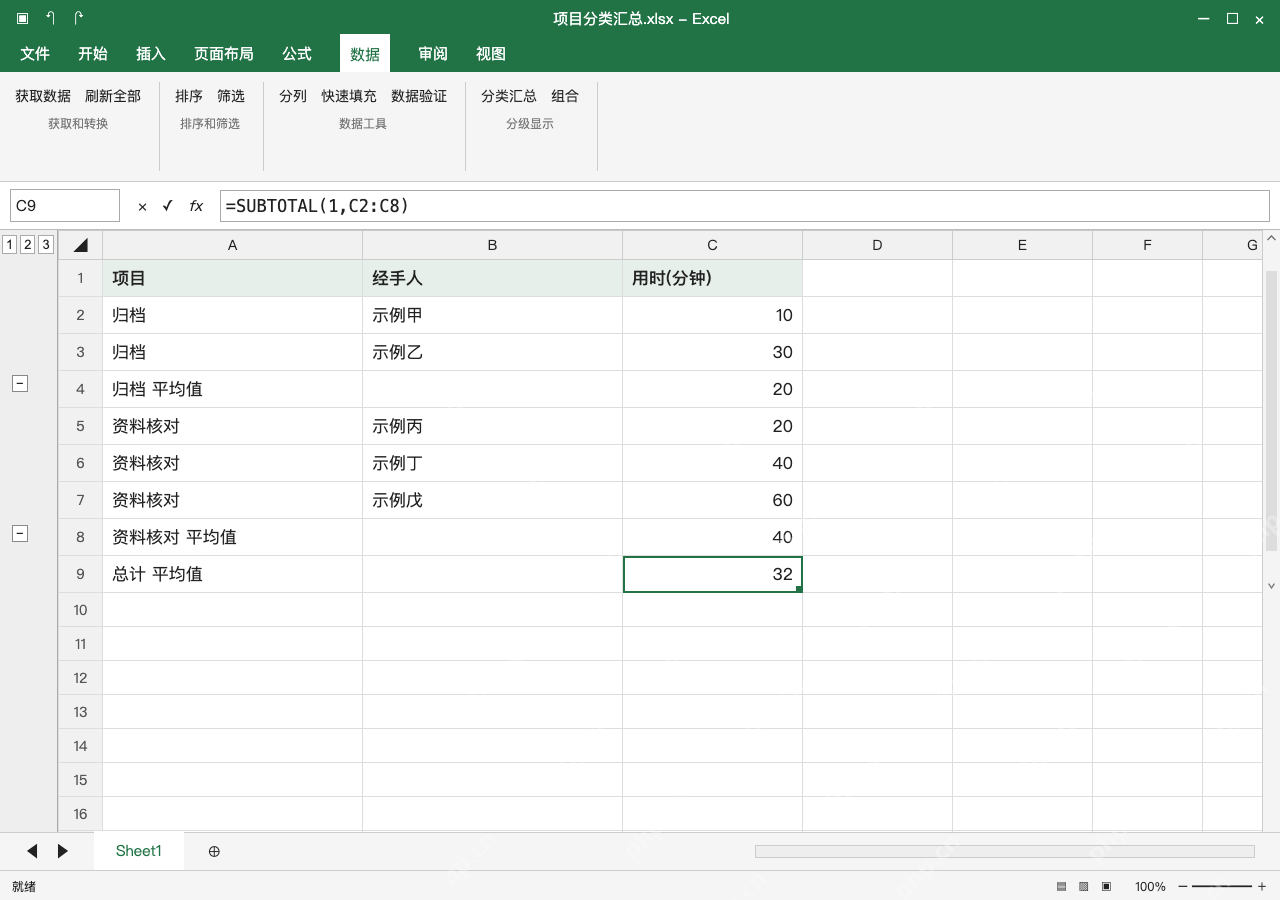Switch to the Normal view icon in the status bar
Viewport: 1280px width, 900px height.
1062,887
